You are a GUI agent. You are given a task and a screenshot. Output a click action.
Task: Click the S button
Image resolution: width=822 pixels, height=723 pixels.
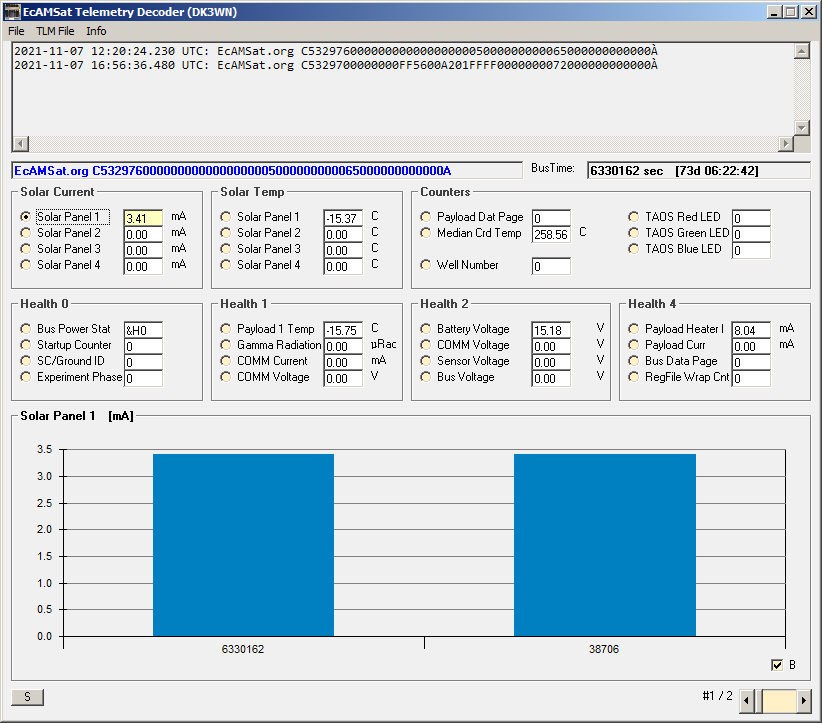click(27, 697)
